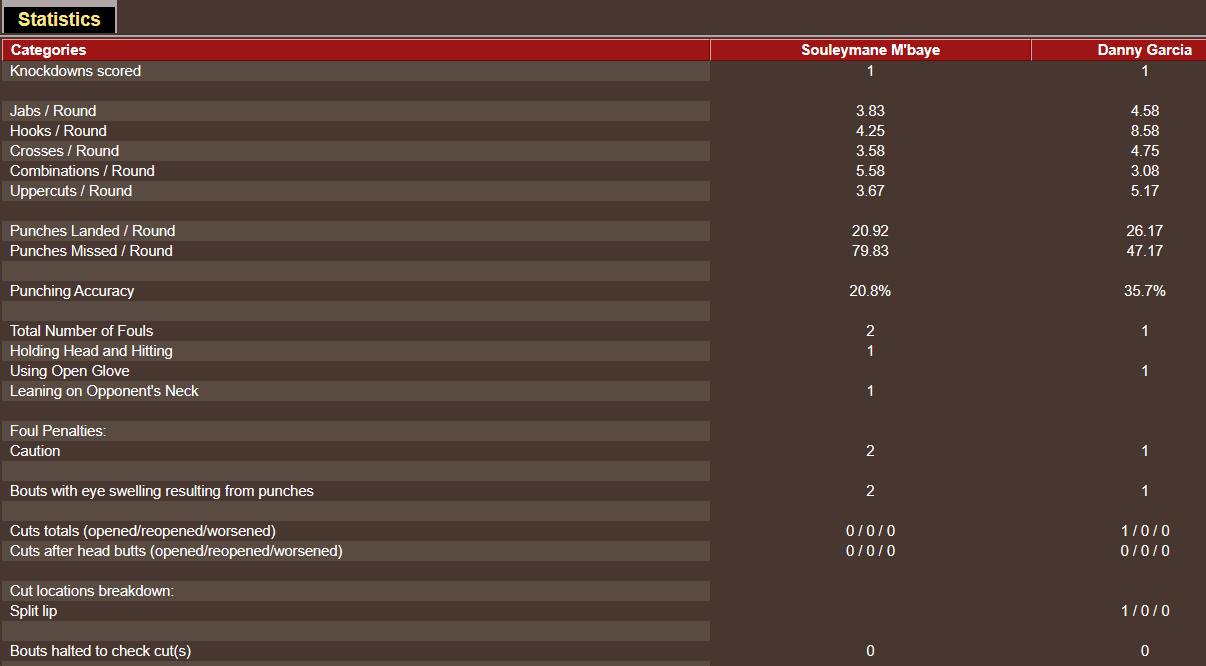The width and height of the screenshot is (1206, 666).
Task: Click the Holding Head and Hitting entry
Action: coord(91,350)
